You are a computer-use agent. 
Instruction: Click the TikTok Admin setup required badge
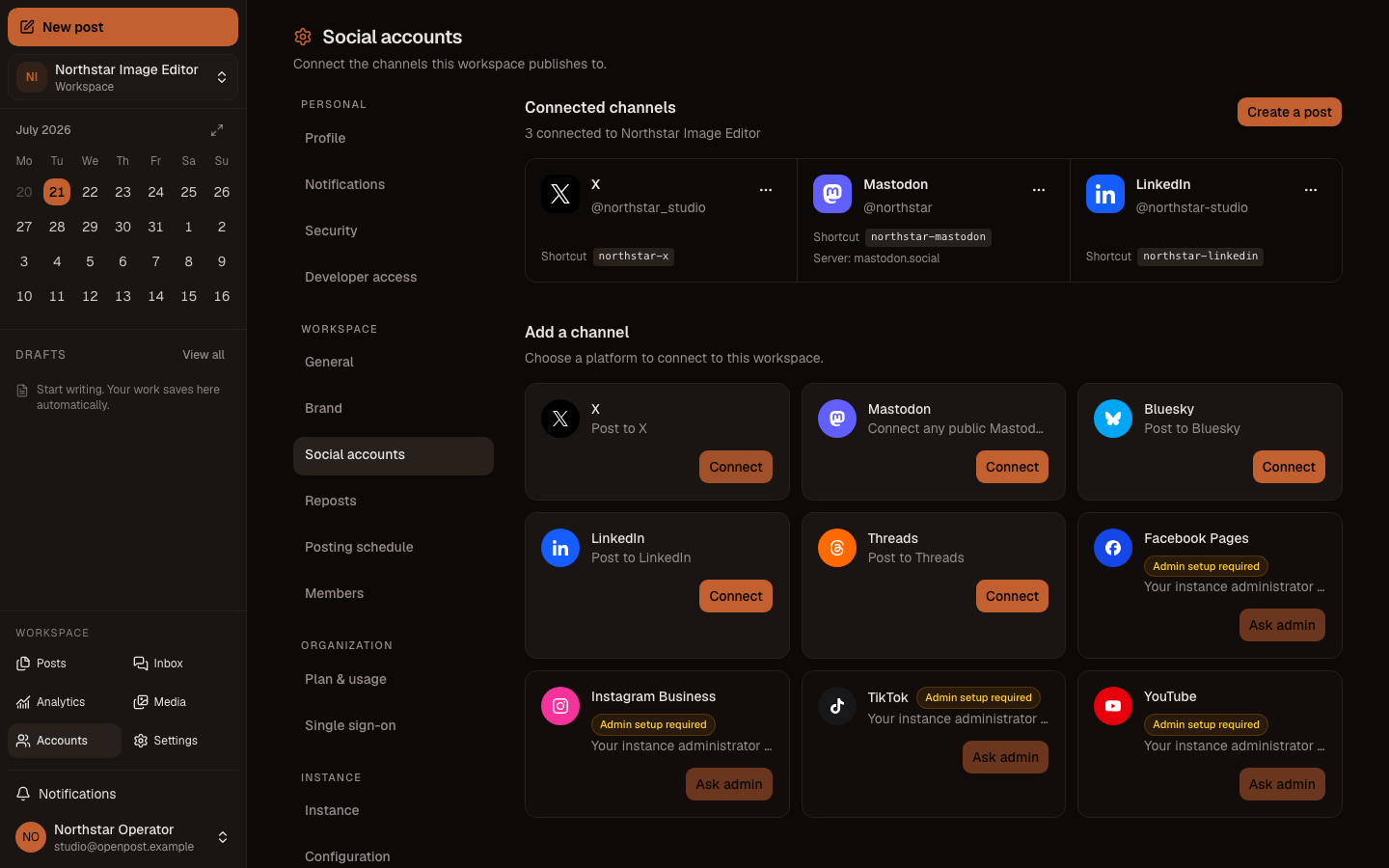coord(978,697)
